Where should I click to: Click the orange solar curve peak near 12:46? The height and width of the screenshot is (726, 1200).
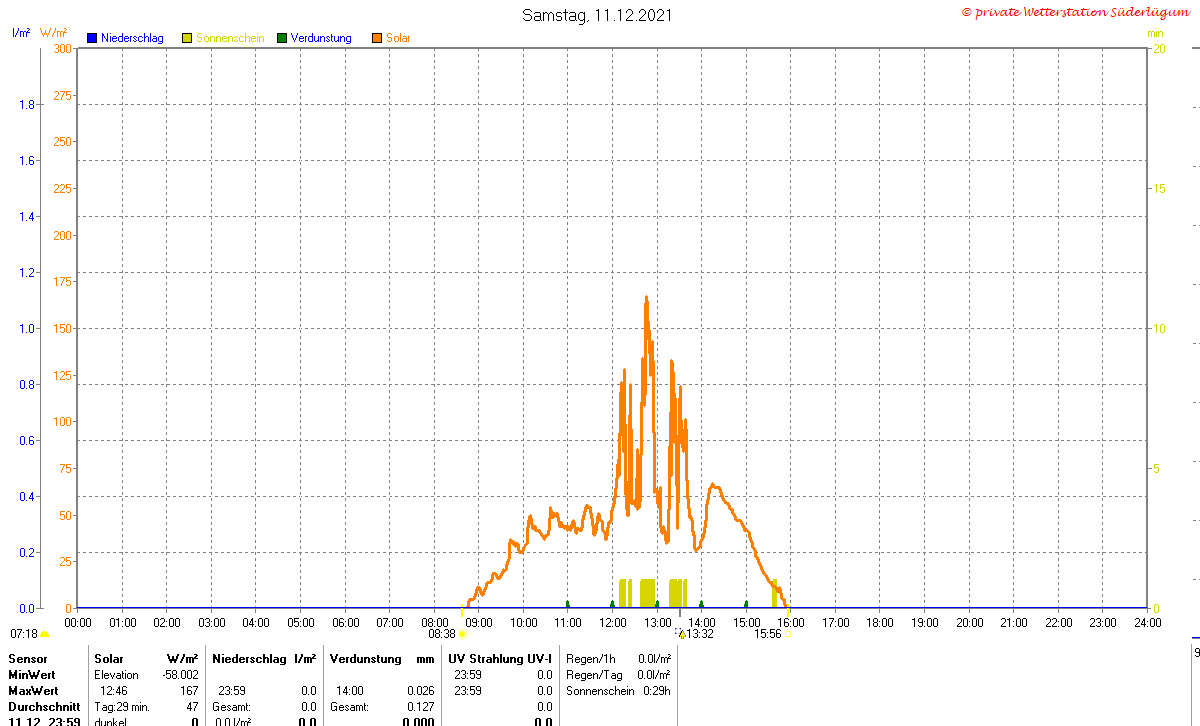pos(646,298)
